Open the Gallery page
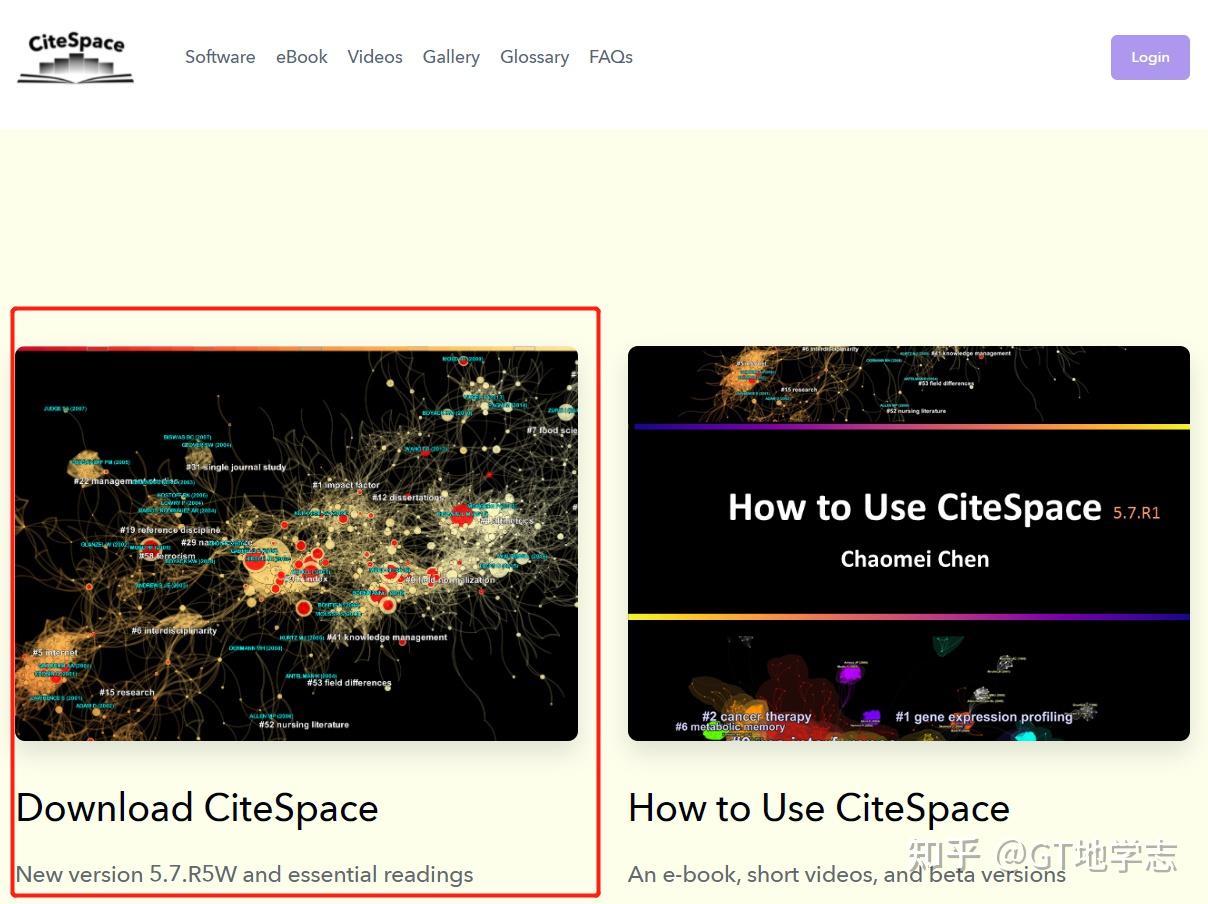Image resolution: width=1208 pixels, height=904 pixels. [451, 57]
